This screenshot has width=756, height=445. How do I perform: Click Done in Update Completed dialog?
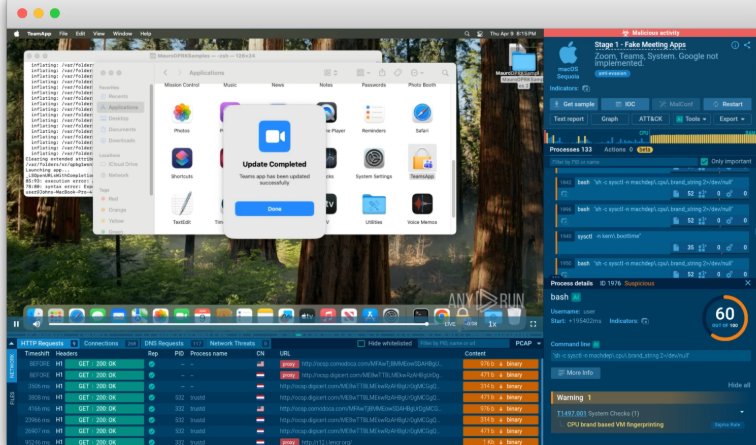tap(274, 208)
